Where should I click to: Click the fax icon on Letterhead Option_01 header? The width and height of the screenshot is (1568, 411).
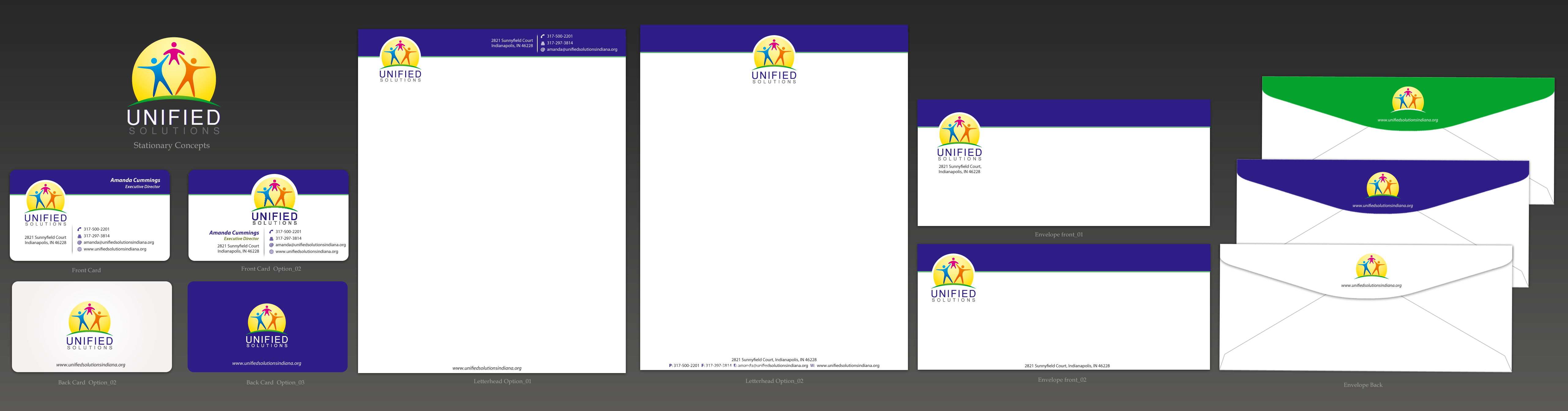[543, 43]
